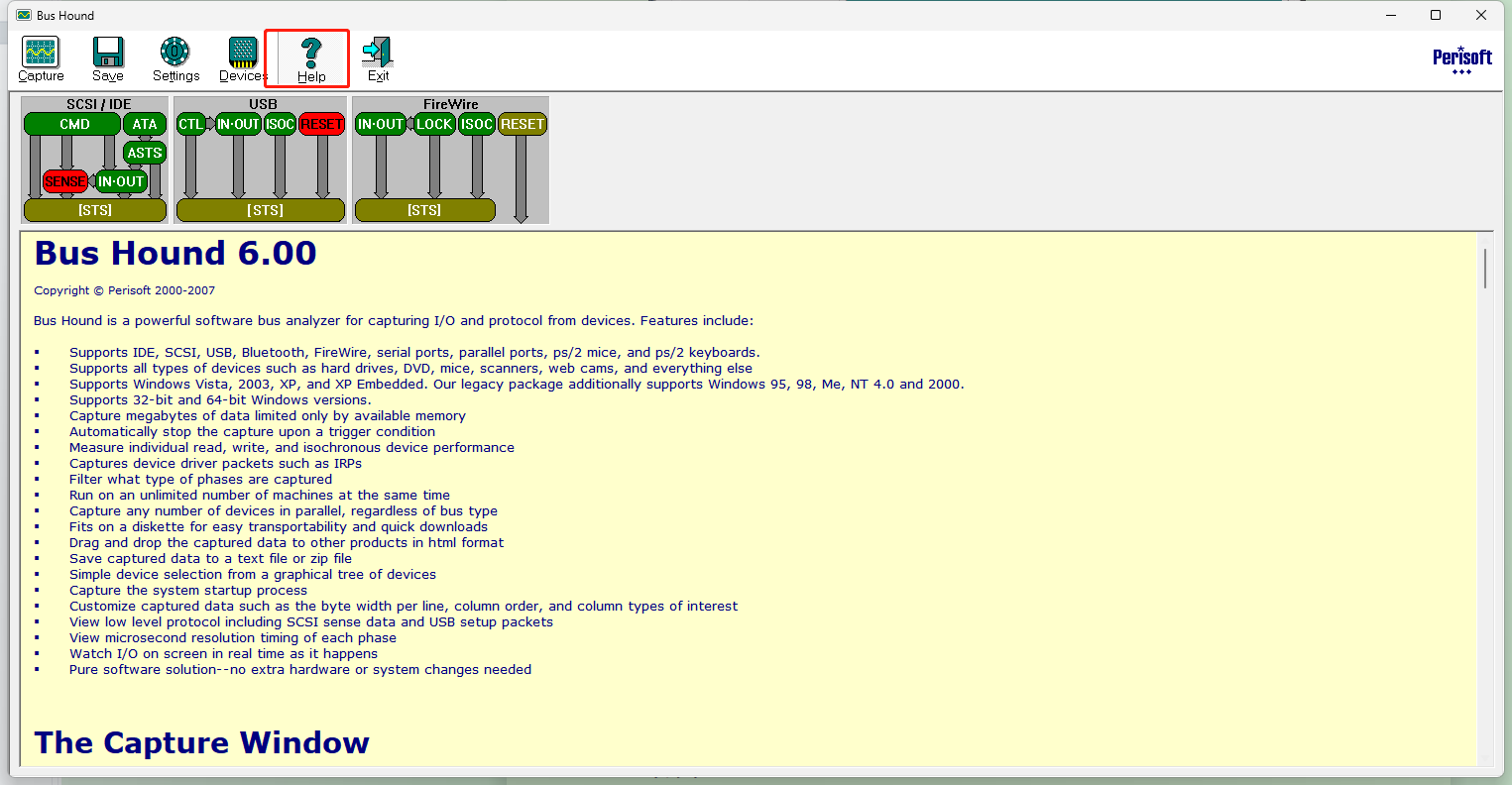Viewport: 1512px width, 785px height.
Task: Click the Save floppy disk icon
Action: pos(108,59)
